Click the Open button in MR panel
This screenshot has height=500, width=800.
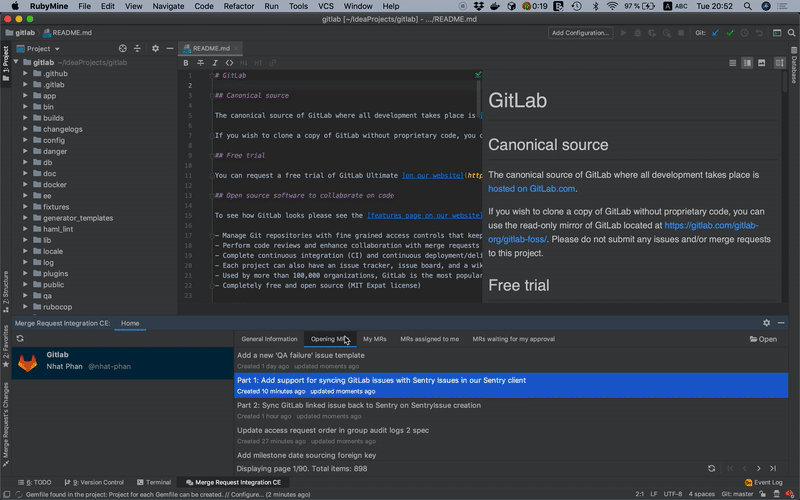pyautogui.click(x=763, y=339)
